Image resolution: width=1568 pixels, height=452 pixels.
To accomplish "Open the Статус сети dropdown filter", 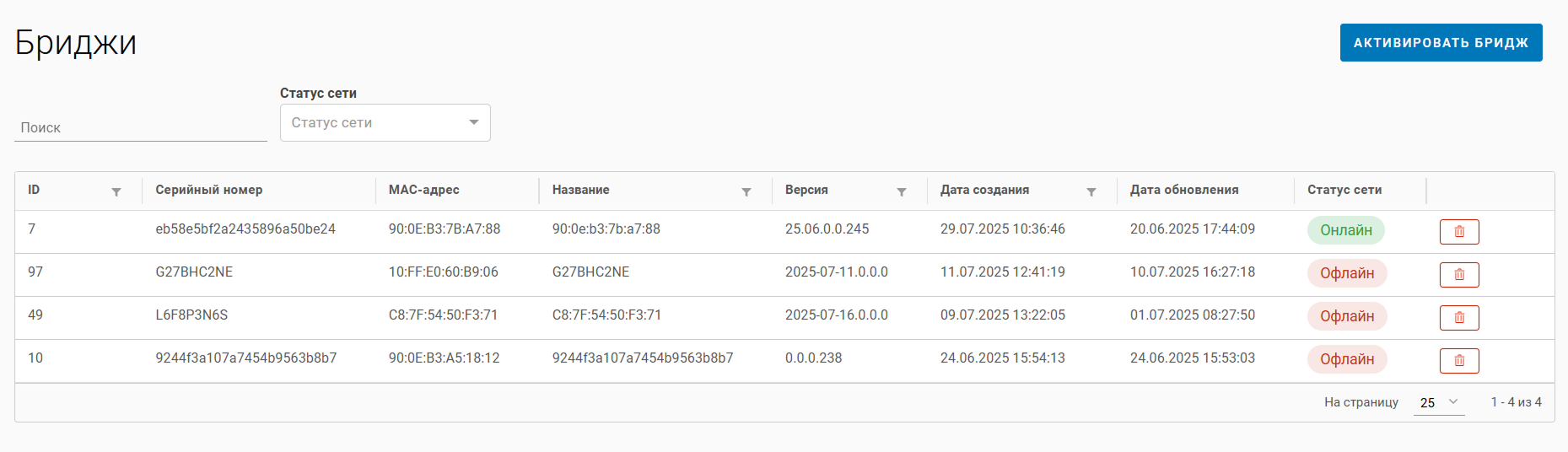I will point(385,123).
